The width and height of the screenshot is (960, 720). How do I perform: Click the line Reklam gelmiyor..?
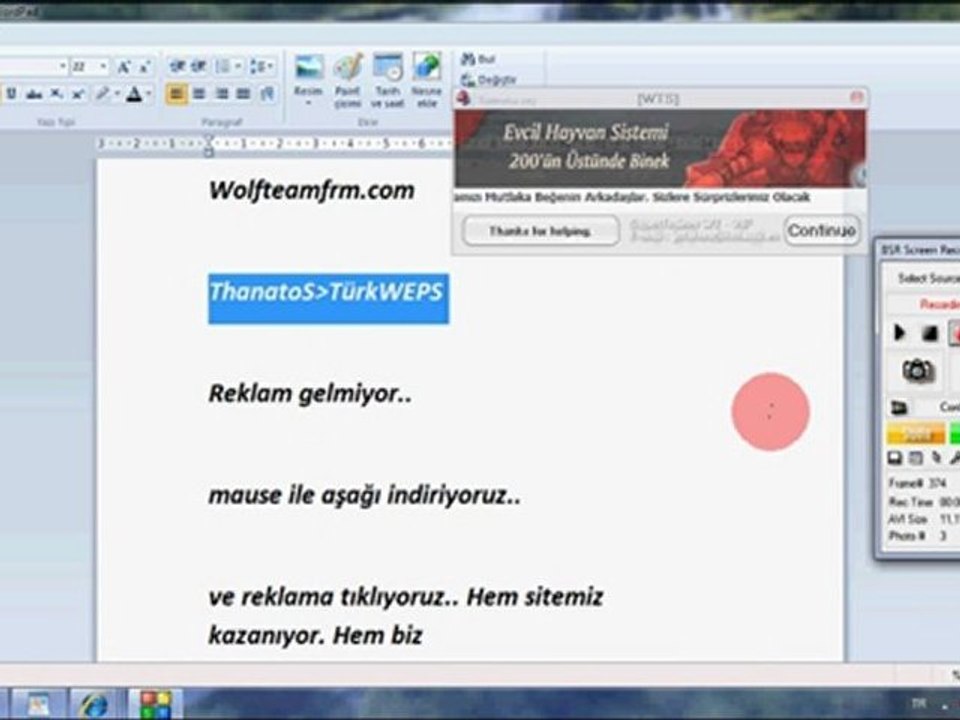tap(310, 394)
